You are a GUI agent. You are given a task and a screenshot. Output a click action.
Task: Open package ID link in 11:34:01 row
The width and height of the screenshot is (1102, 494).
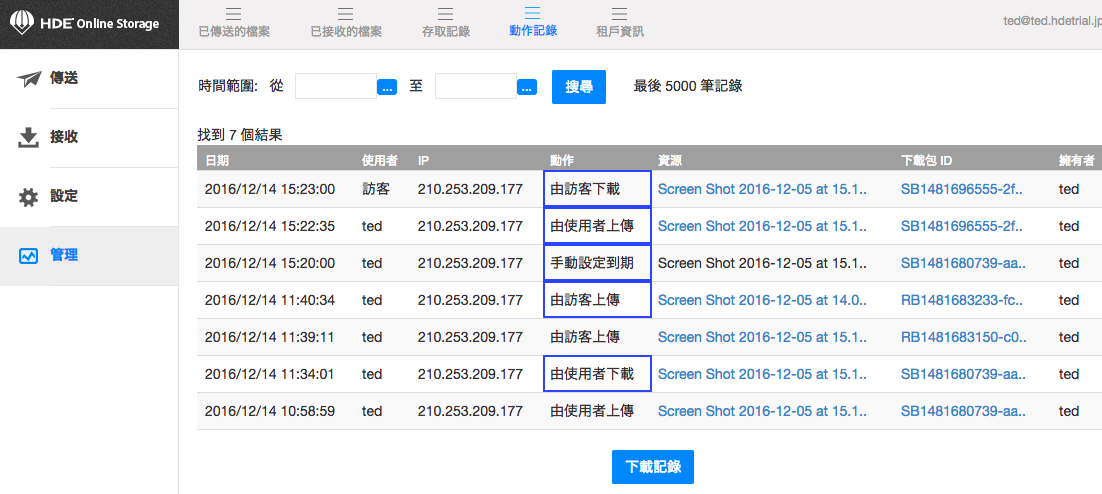[964, 374]
